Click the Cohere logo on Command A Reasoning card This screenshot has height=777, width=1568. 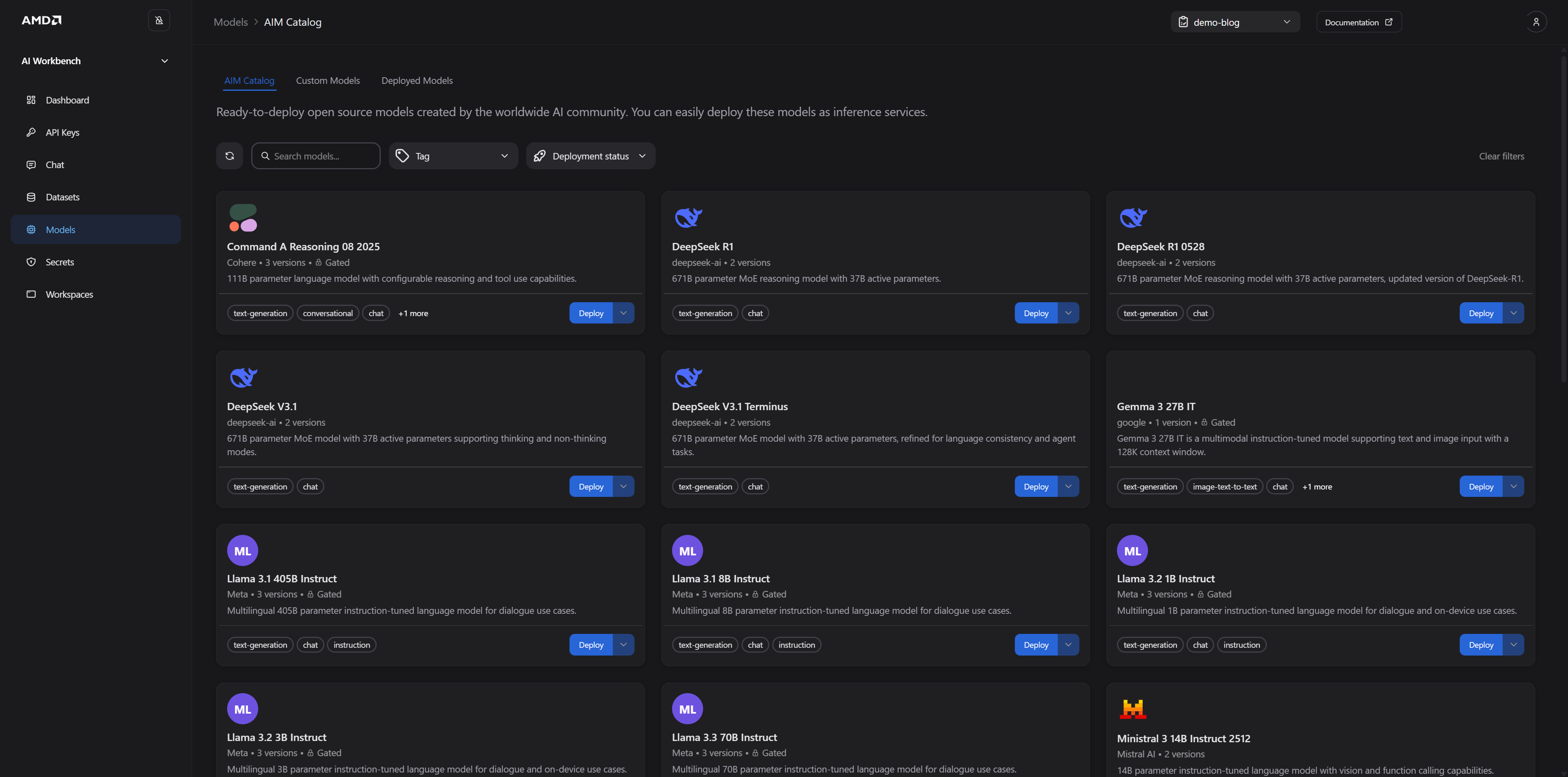[243, 218]
